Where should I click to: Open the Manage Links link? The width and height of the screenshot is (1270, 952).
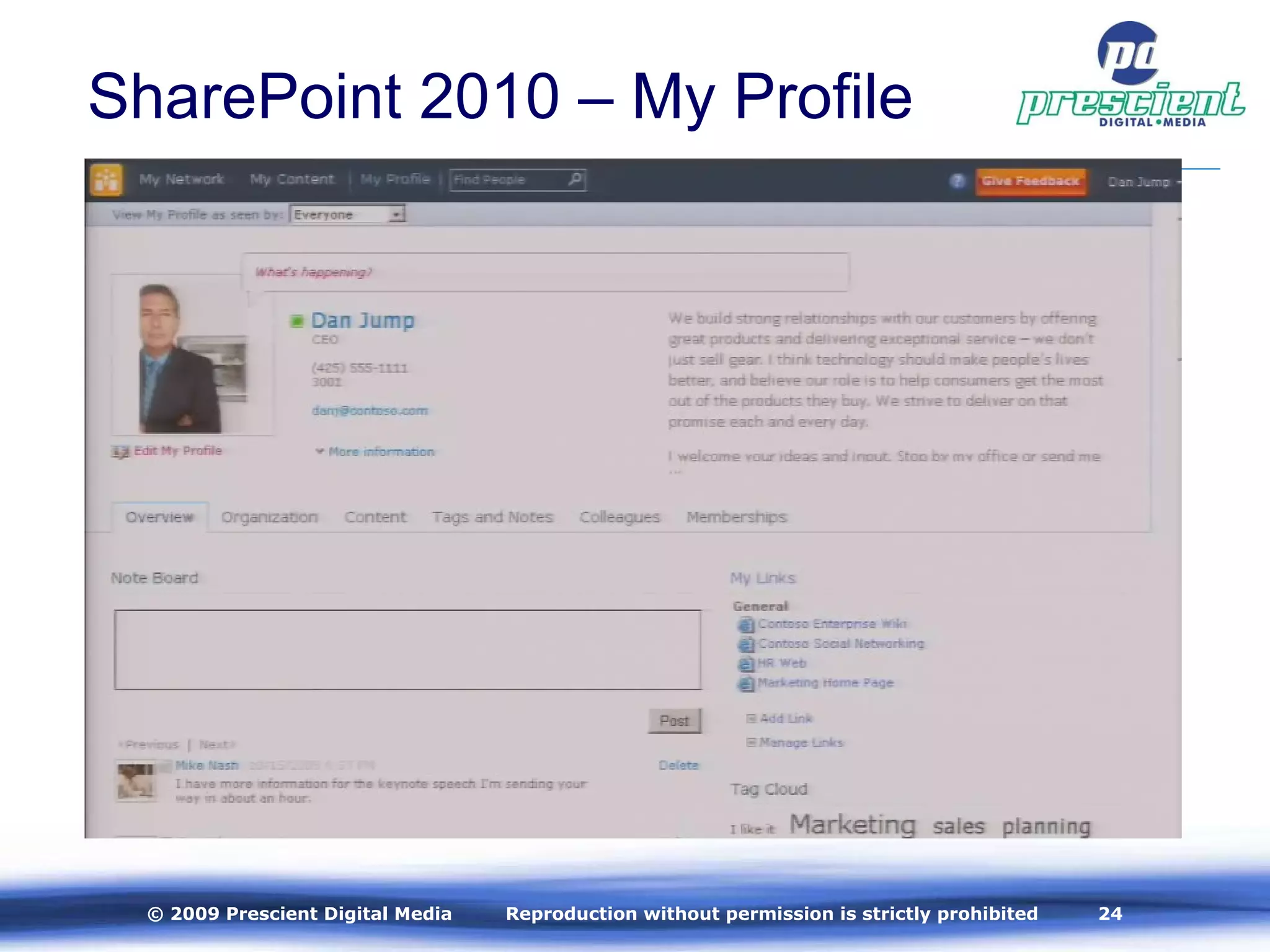[x=802, y=743]
